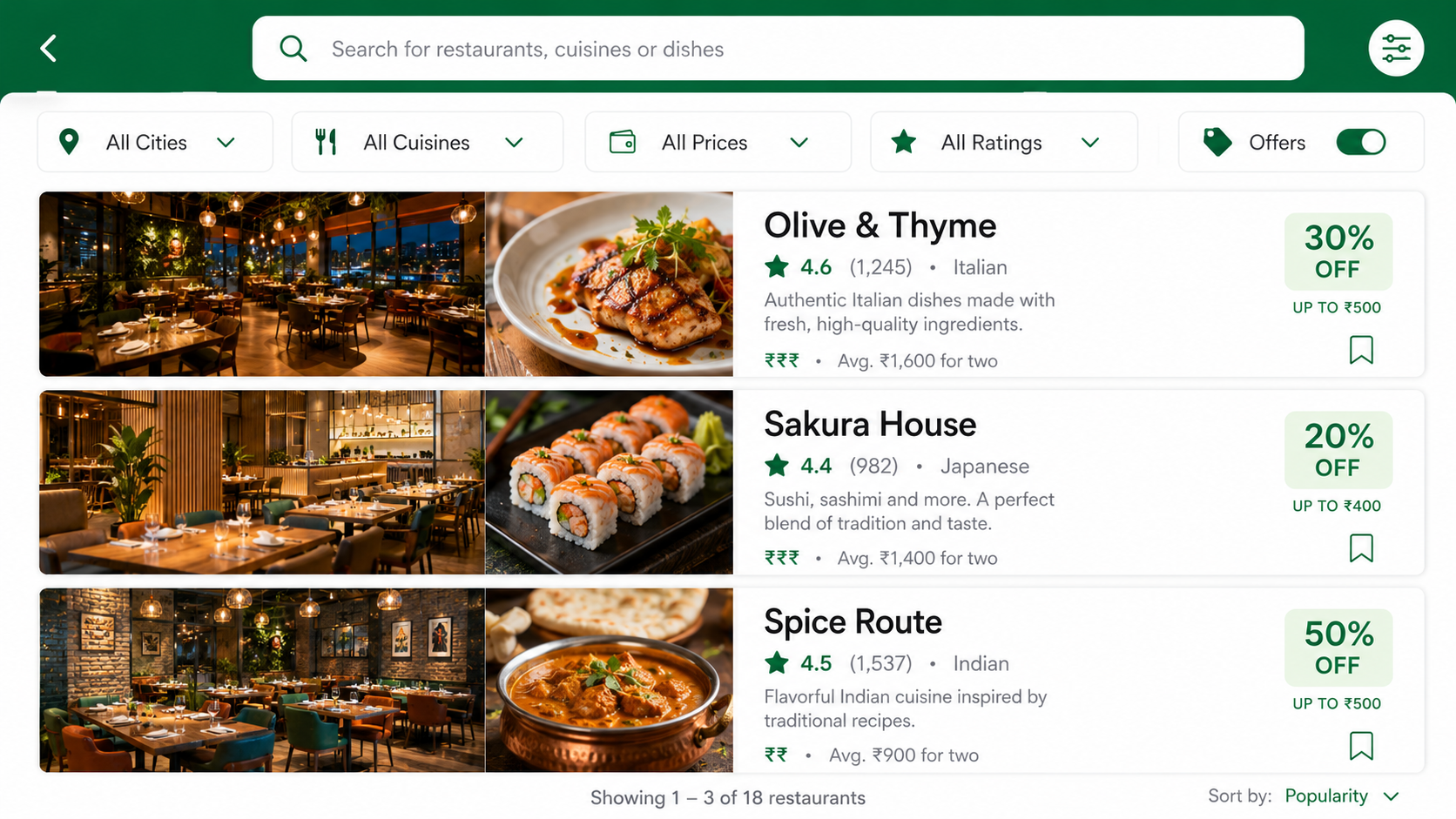This screenshot has height=819, width=1456.
Task: View Olive & Thyme interior photo
Action: tap(262, 284)
